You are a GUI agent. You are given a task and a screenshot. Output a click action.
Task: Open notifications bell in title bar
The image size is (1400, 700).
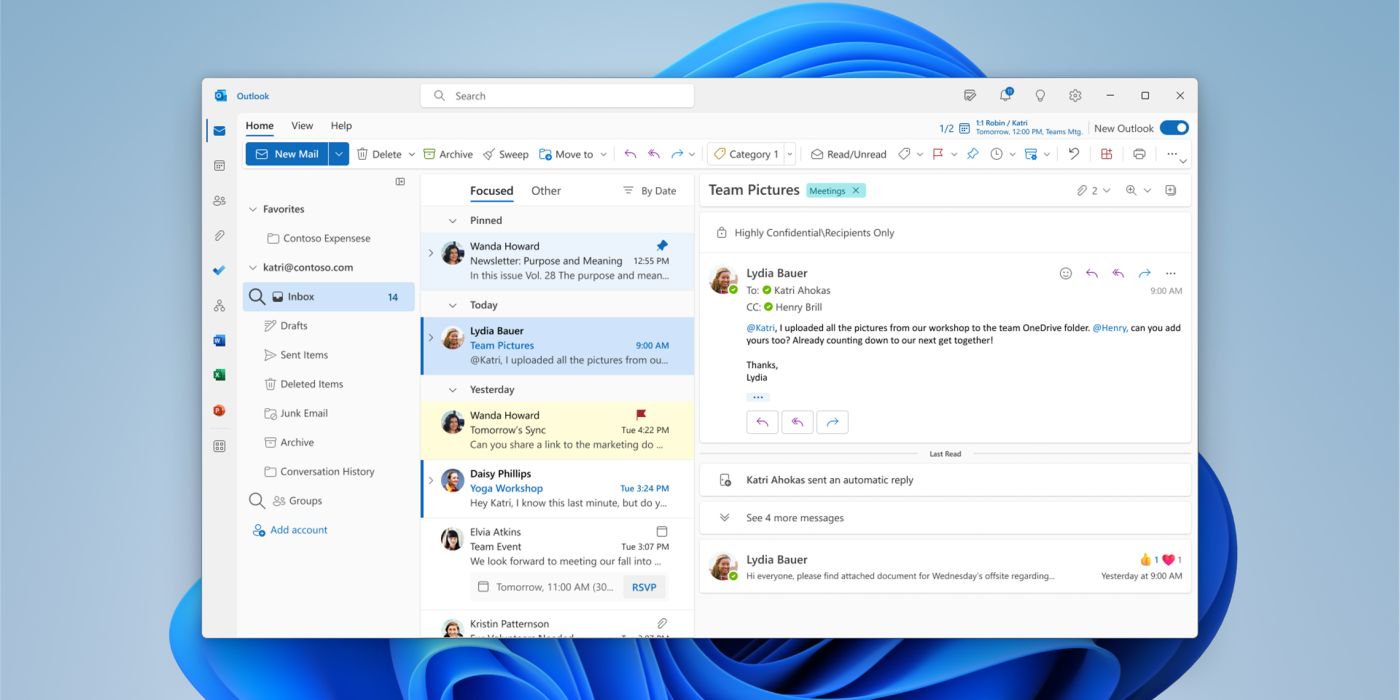pyautogui.click(x=1005, y=96)
